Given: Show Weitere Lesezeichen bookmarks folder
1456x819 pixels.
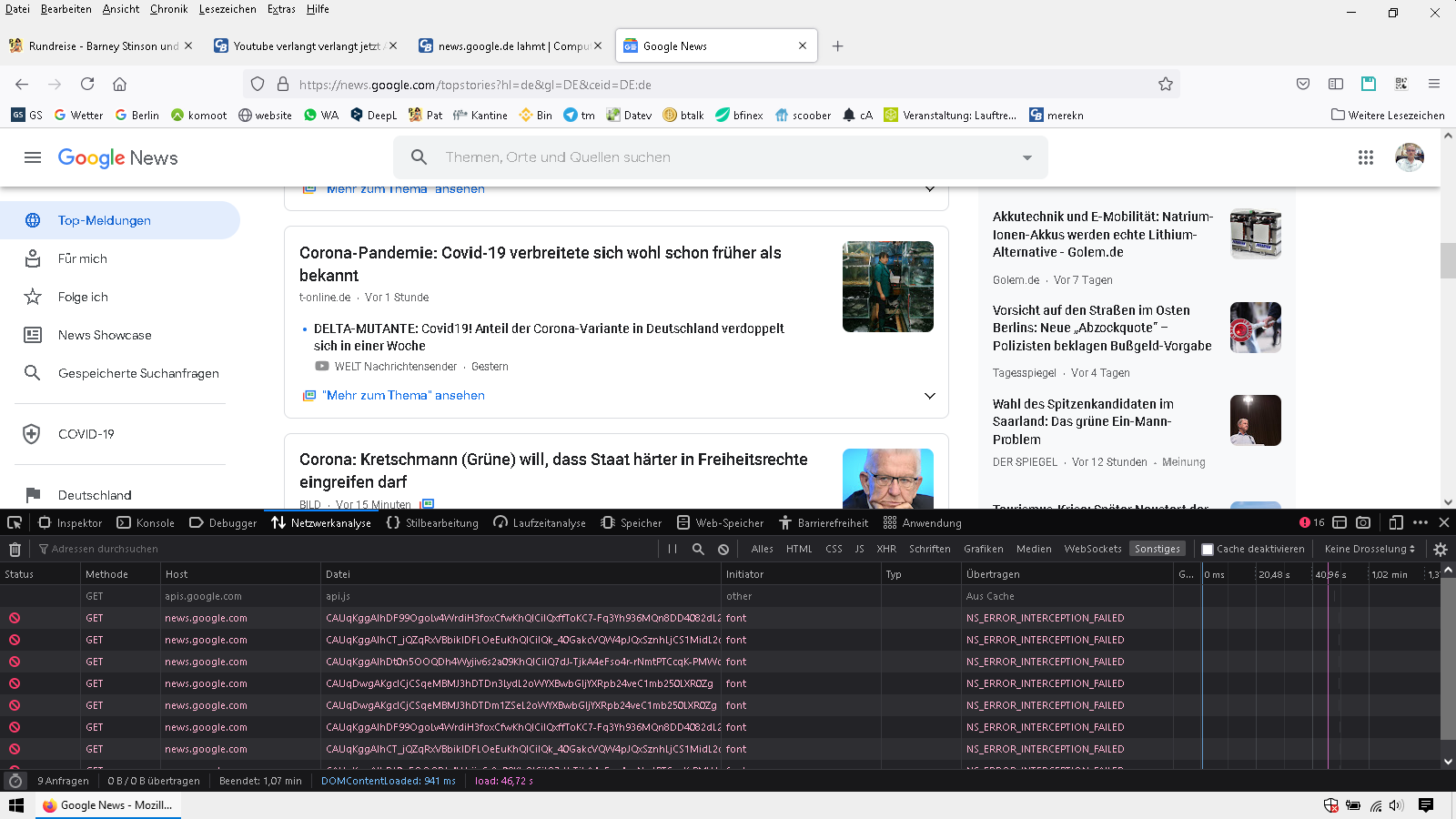Looking at the screenshot, I should tap(1388, 115).
